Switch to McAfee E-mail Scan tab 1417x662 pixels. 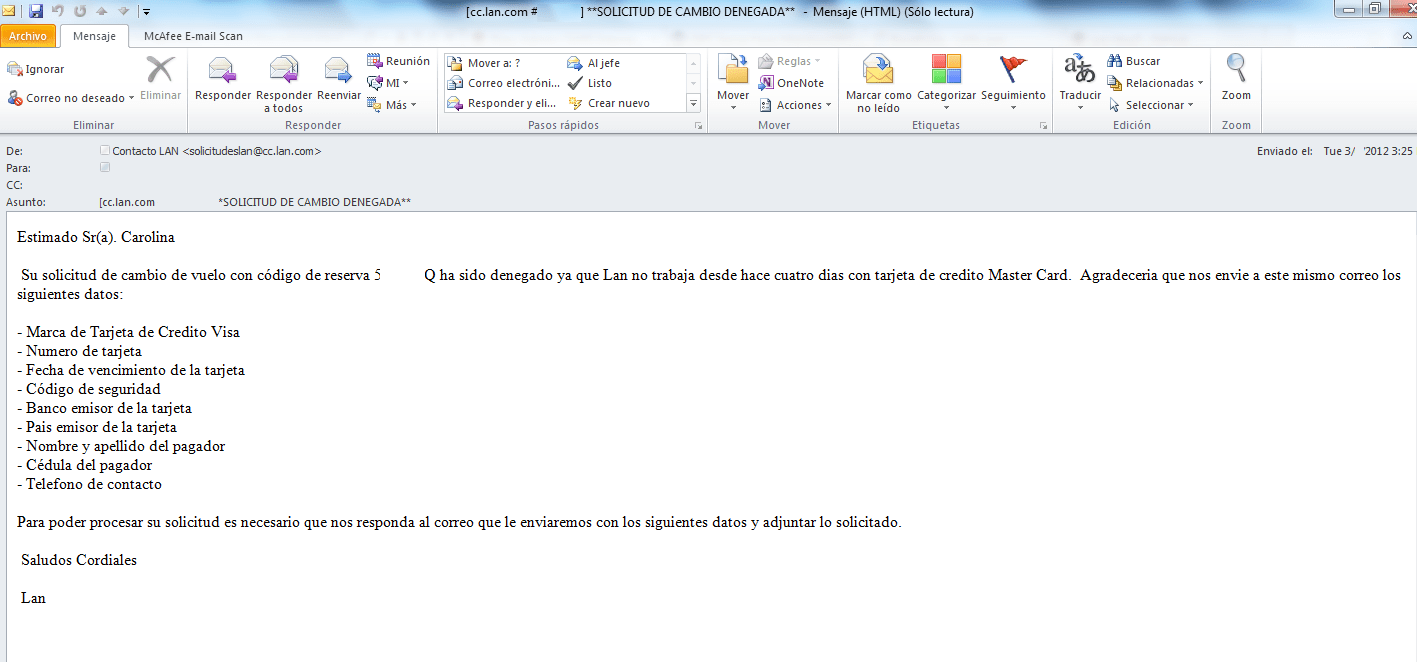pyautogui.click(x=193, y=36)
